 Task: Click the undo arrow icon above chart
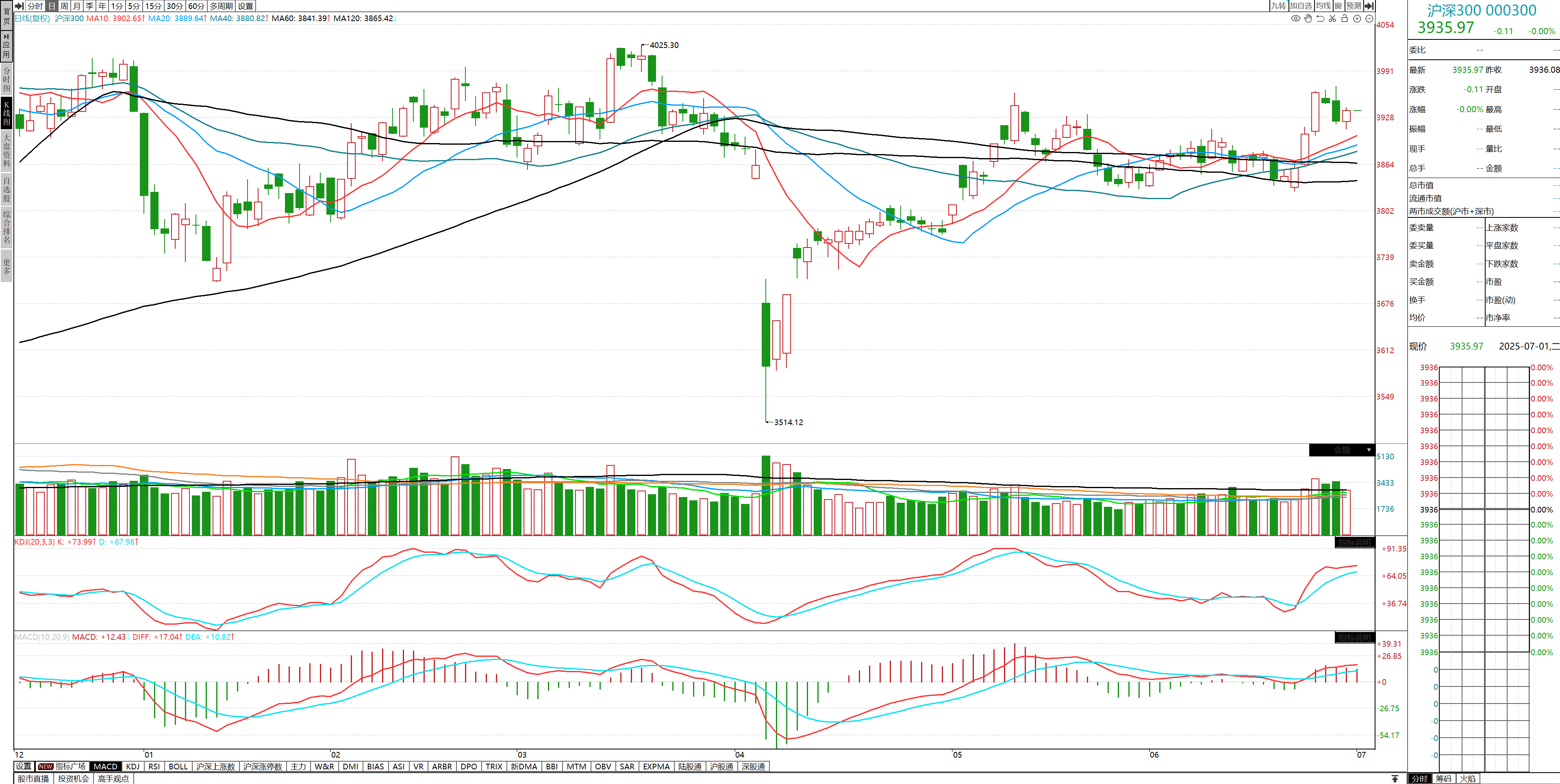(1320, 18)
